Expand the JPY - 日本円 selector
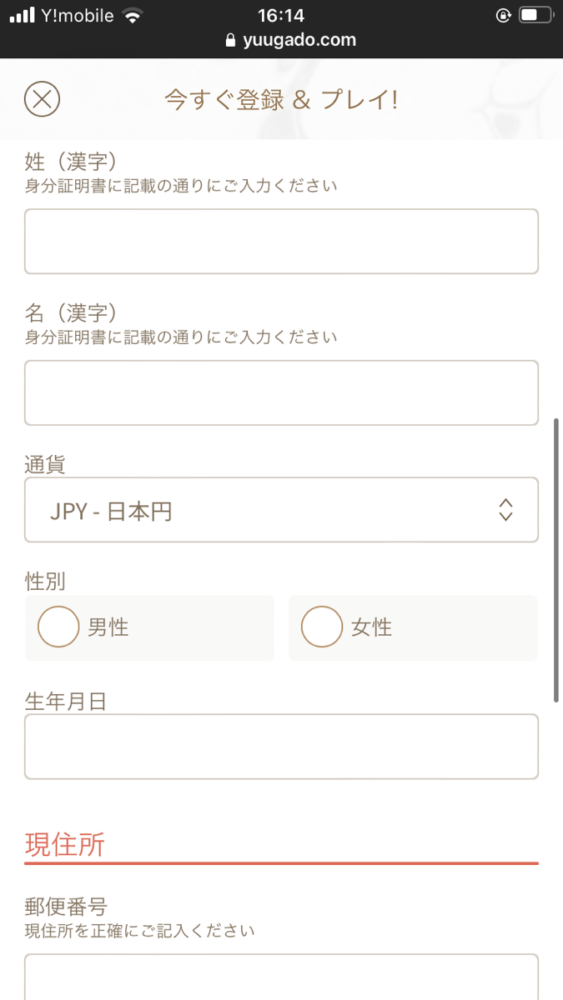The height and width of the screenshot is (1000, 563). click(x=281, y=510)
